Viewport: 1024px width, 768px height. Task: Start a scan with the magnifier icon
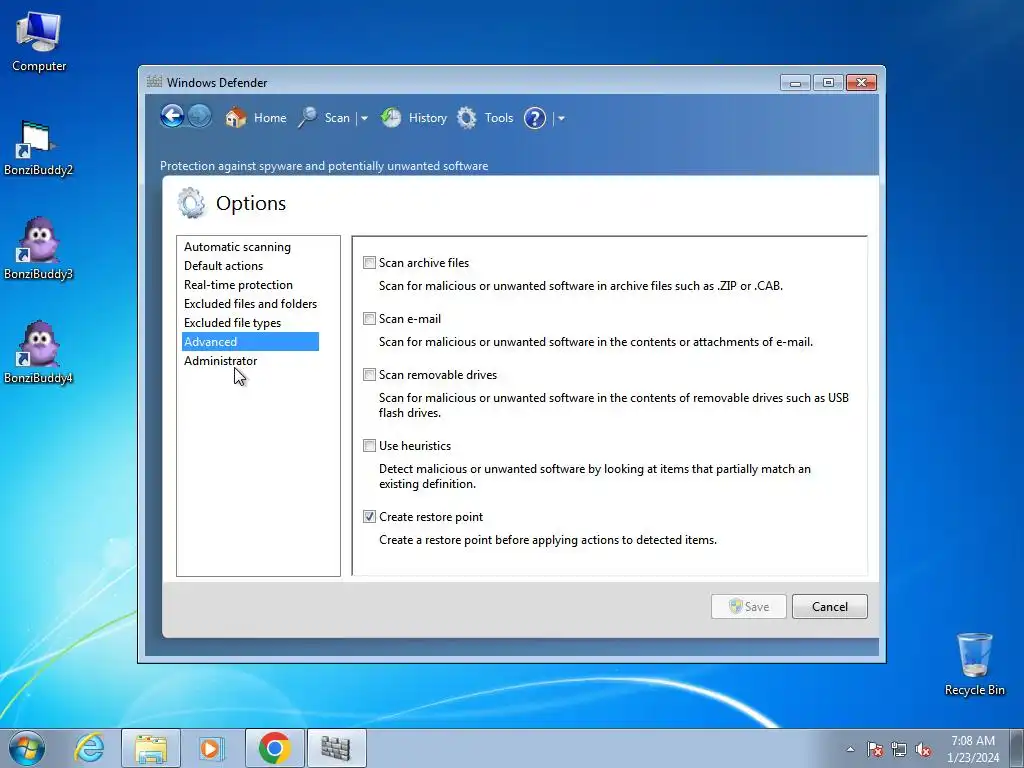click(x=308, y=118)
